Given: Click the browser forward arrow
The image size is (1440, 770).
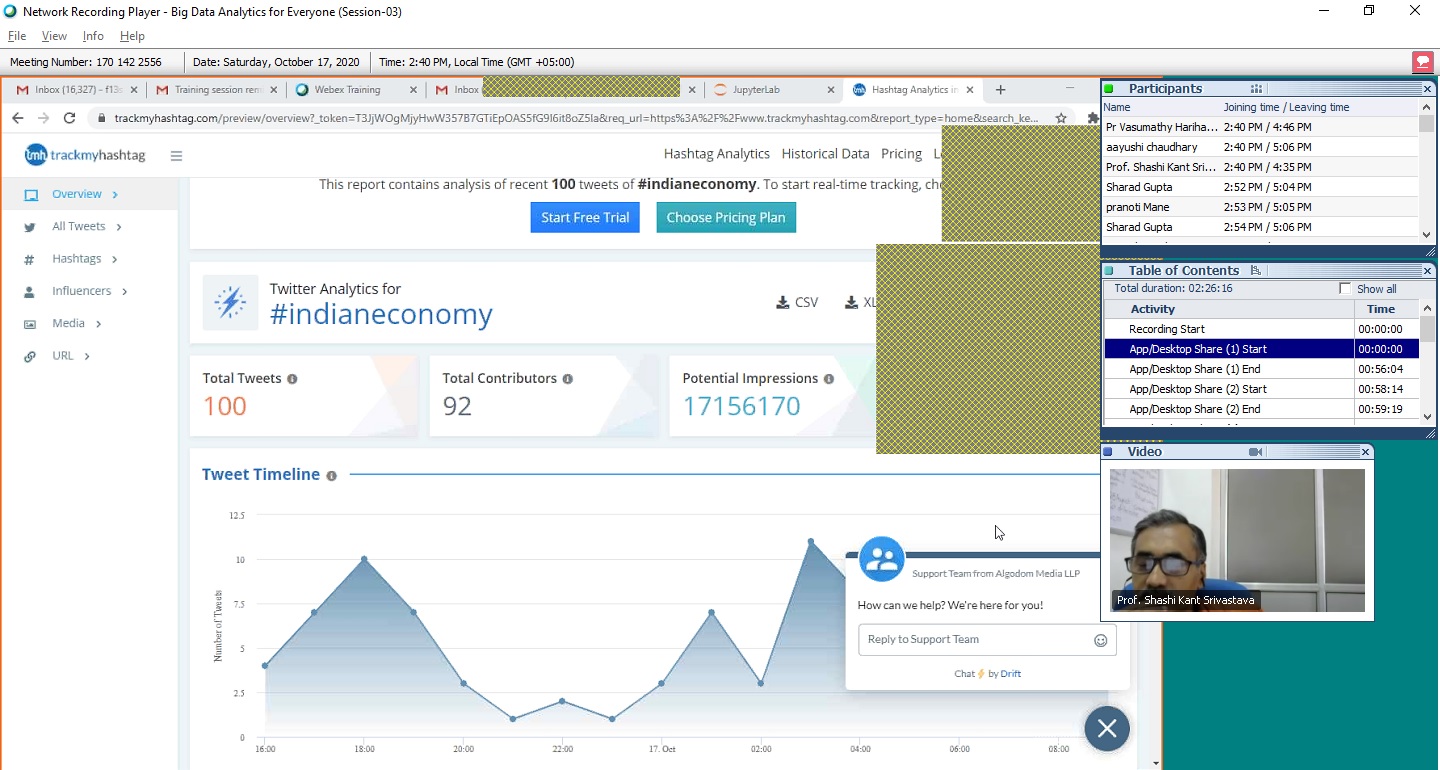Looking at the screenshot, I should click(x=44, y=118).
